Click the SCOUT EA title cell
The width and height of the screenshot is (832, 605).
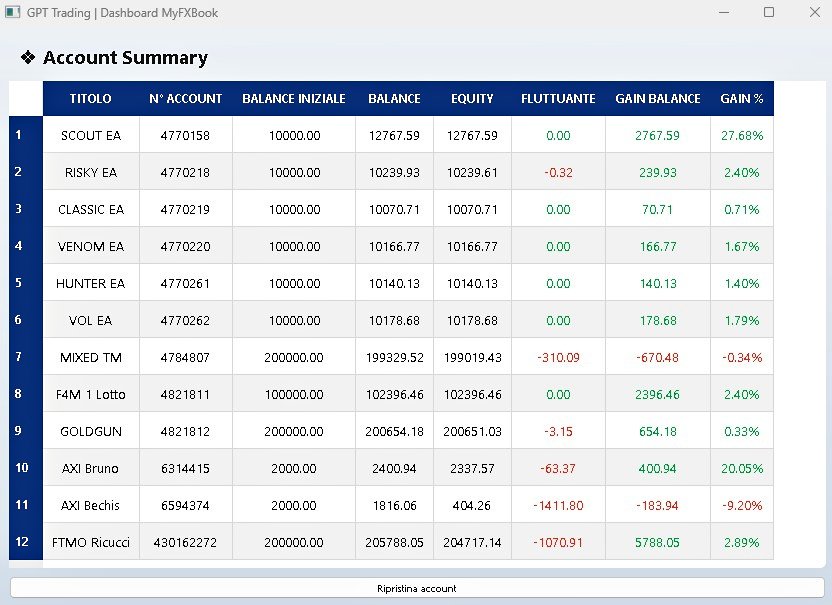[91, 135]
